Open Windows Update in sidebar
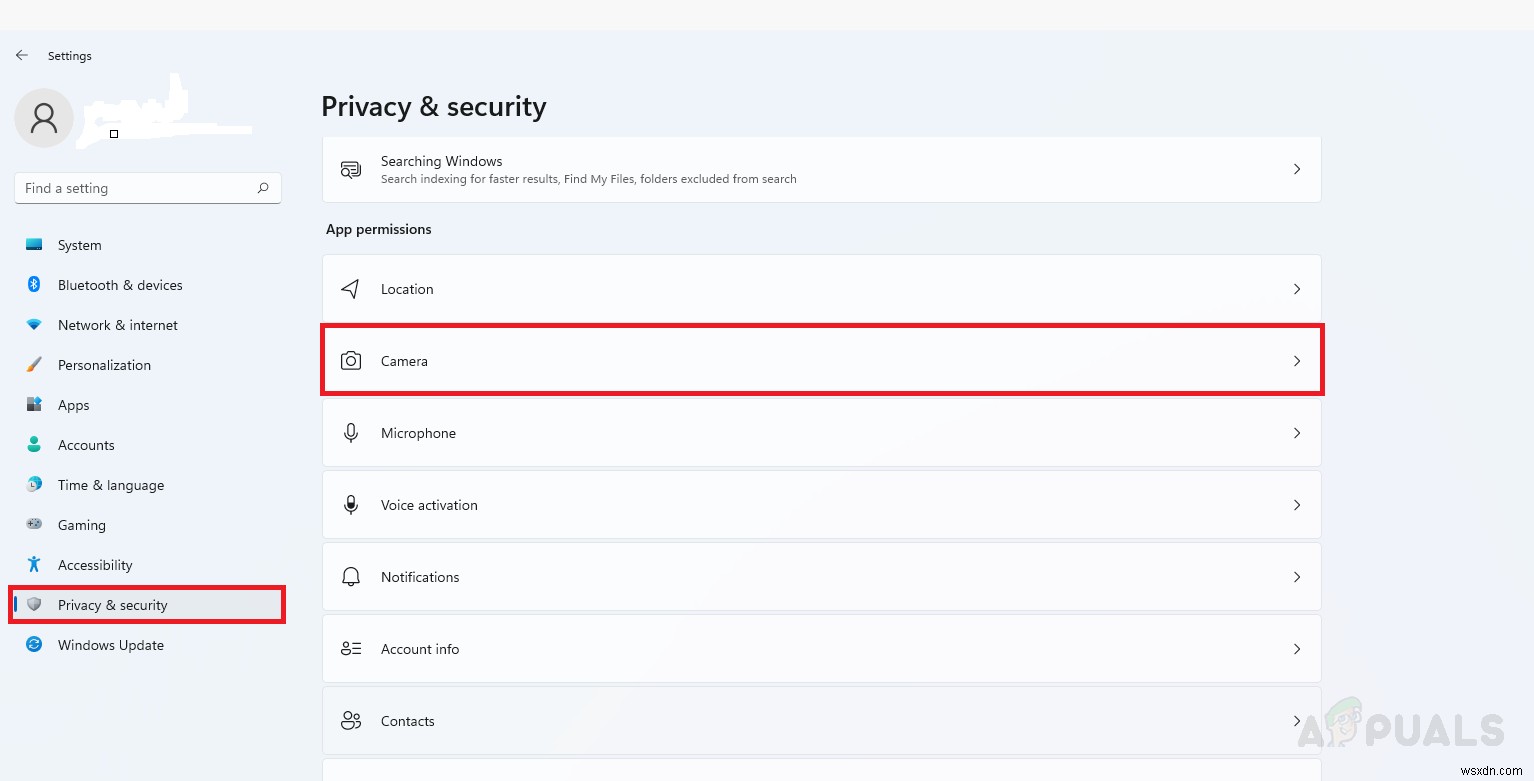Image resolution: width=1534 pixels, height=781 pixels. pos(110,645)
